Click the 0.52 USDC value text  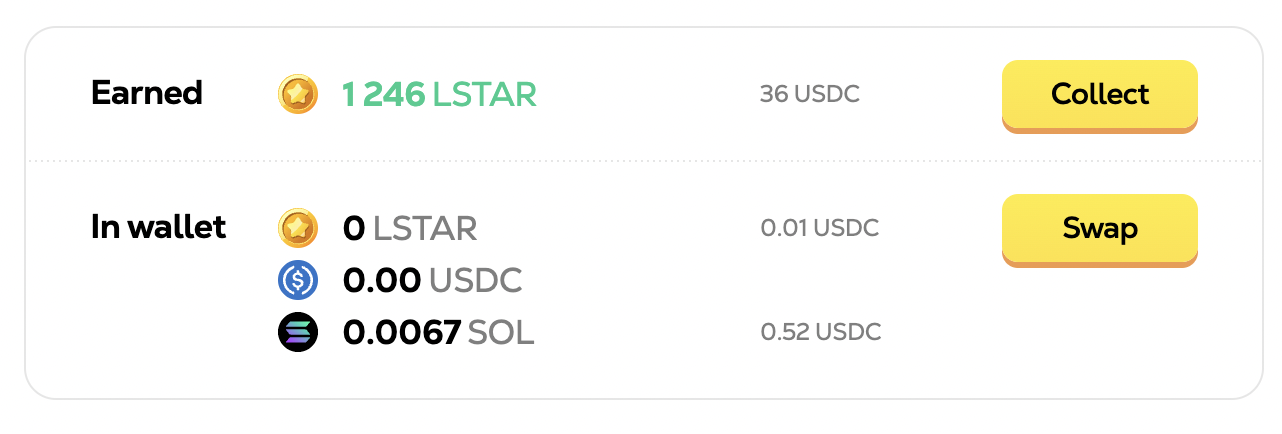(x=820, y=332)
